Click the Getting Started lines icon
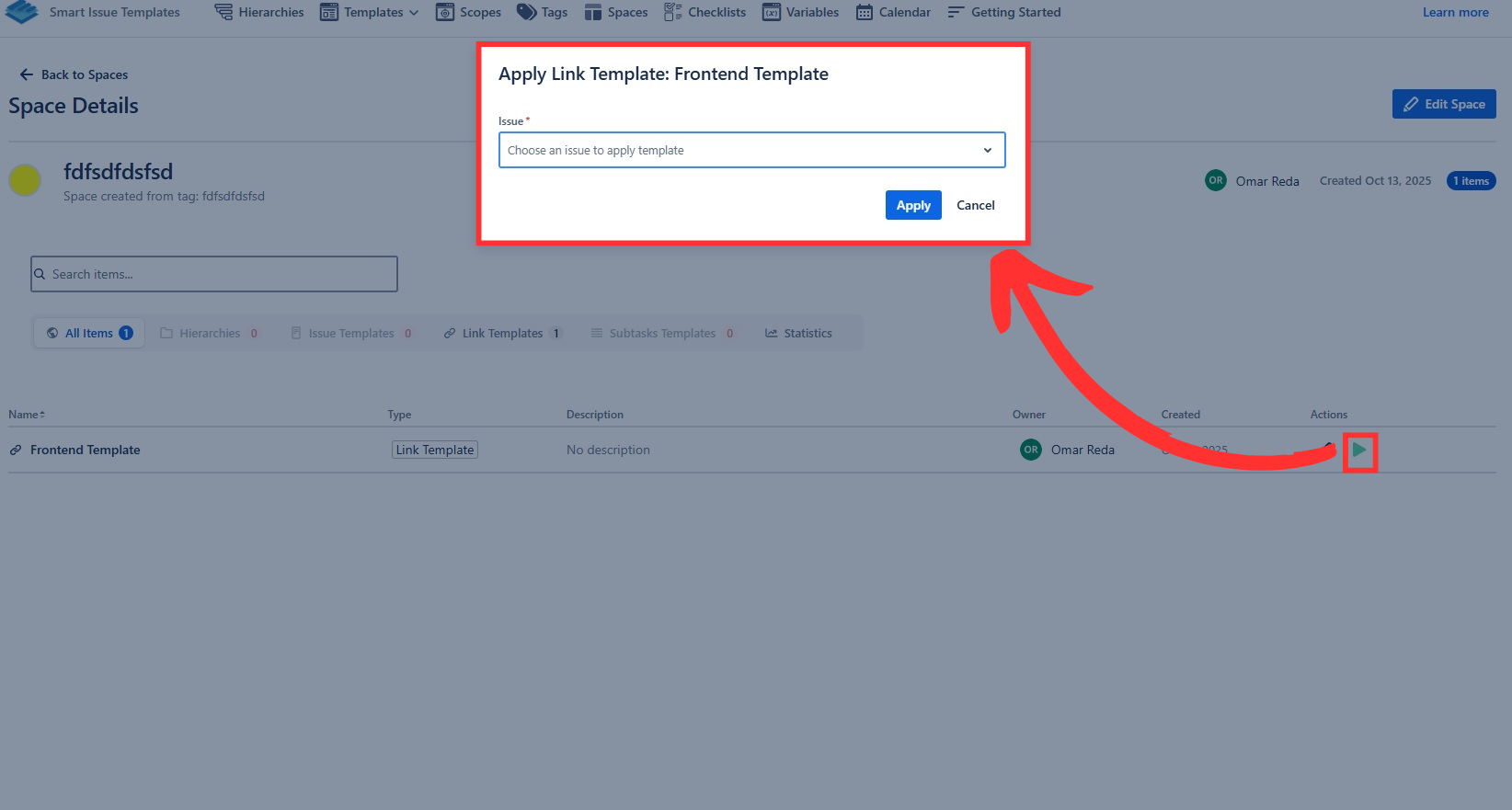 956,12
